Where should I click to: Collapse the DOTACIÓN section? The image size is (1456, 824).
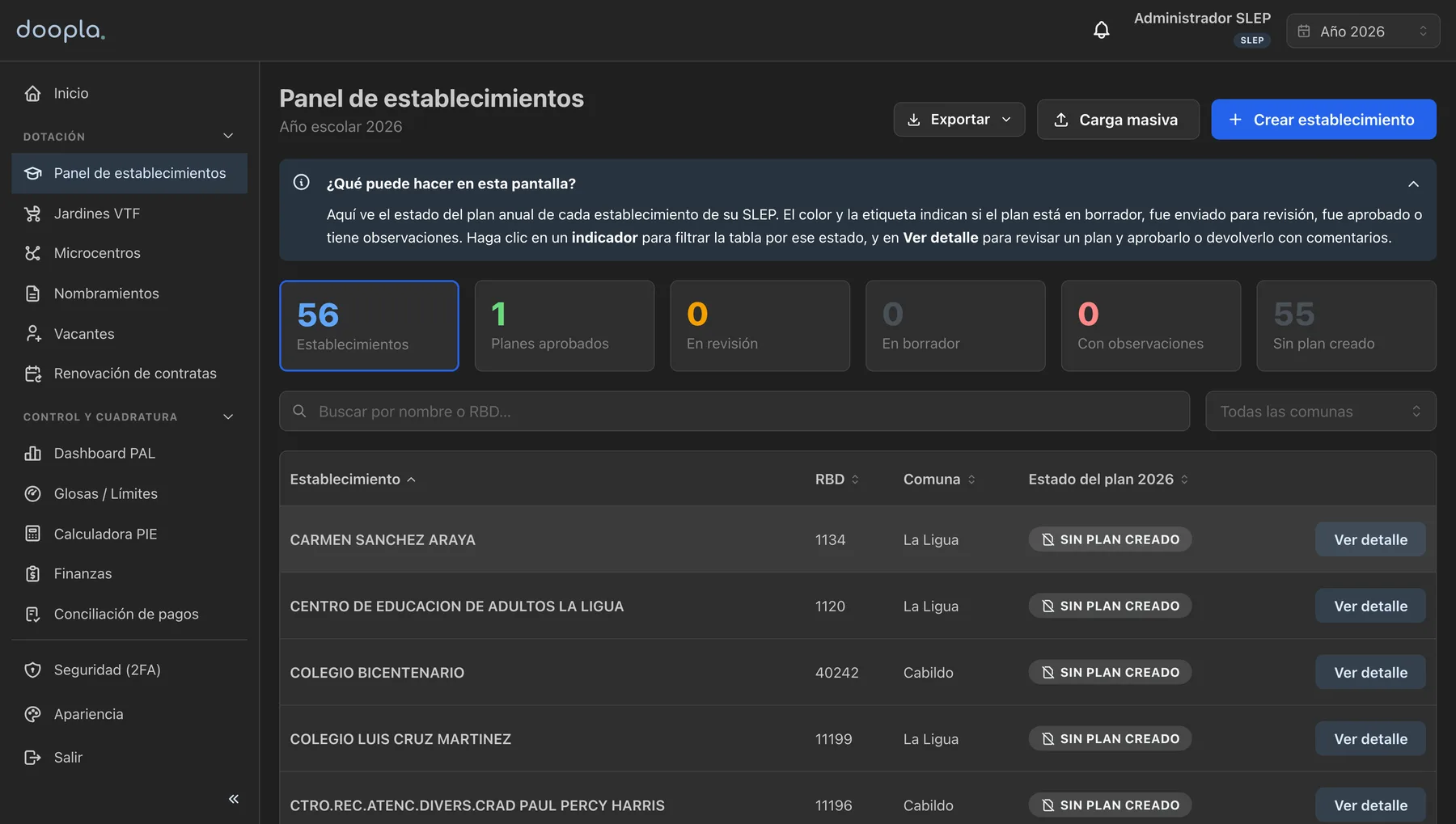coord(228,136)
